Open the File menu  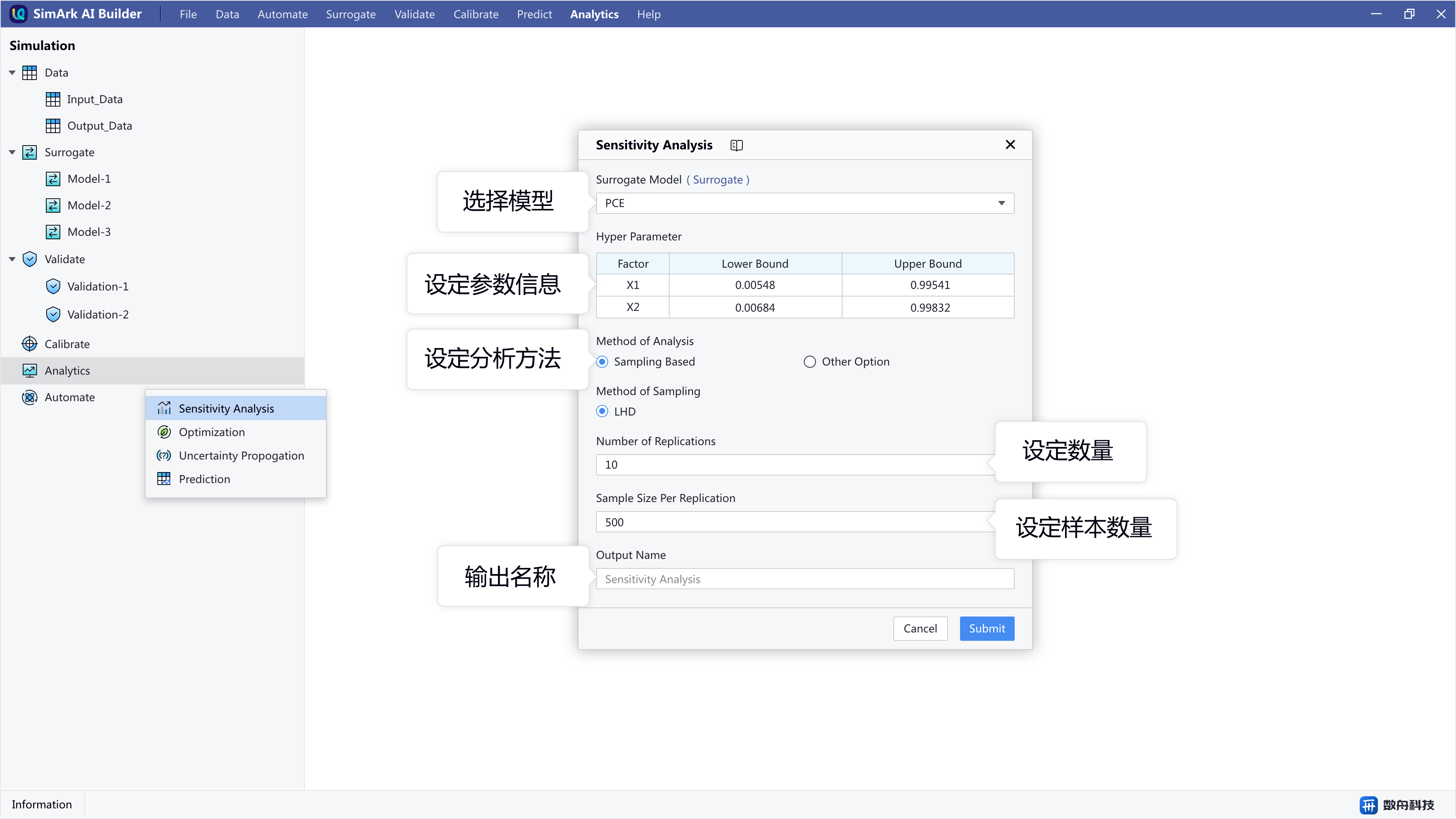pos(188,14)
